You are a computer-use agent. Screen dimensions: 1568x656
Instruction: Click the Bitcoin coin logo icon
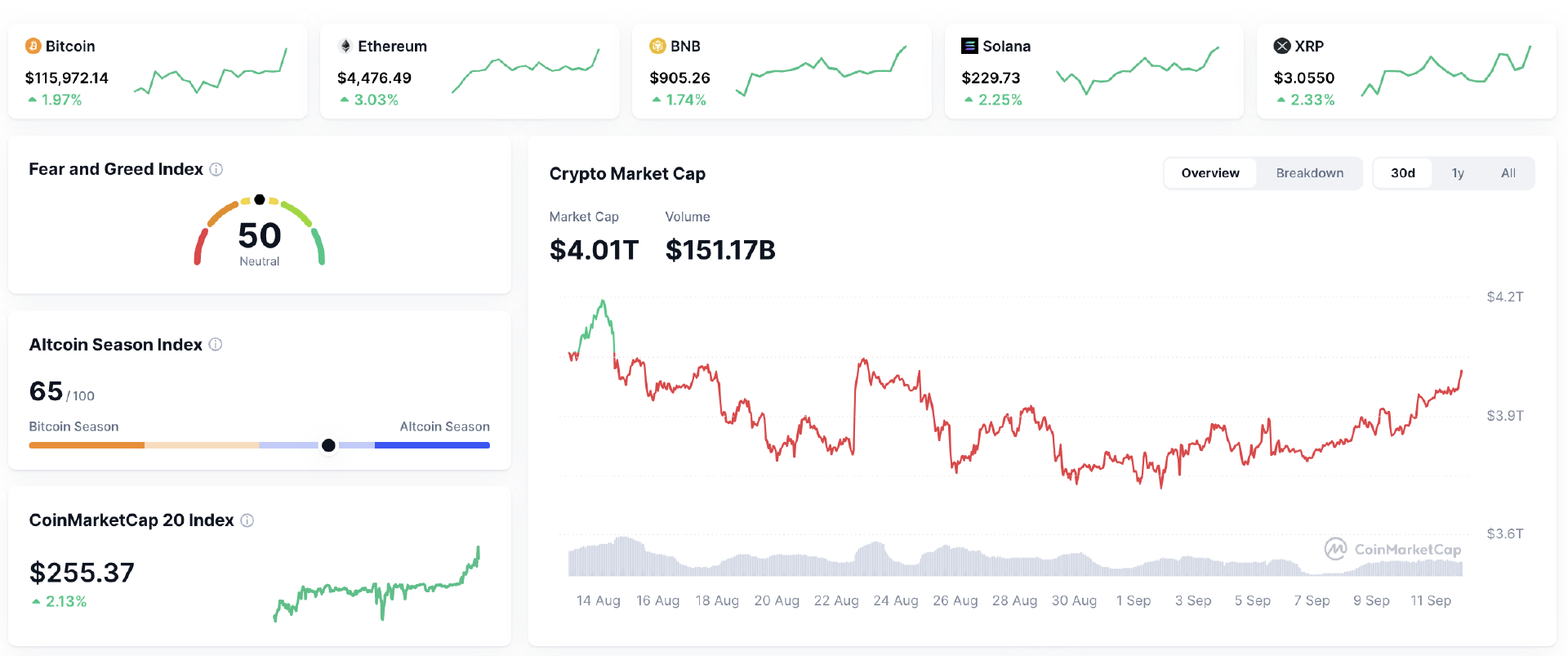pyautogui.click(x=33, y=46)
